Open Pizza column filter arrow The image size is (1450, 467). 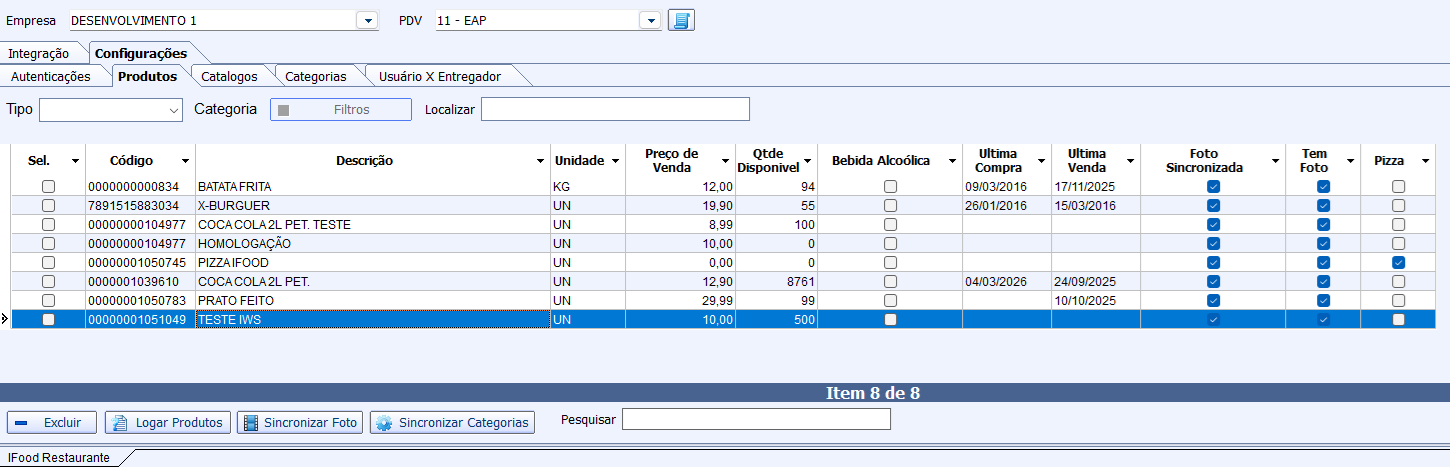coord(1425,162)
